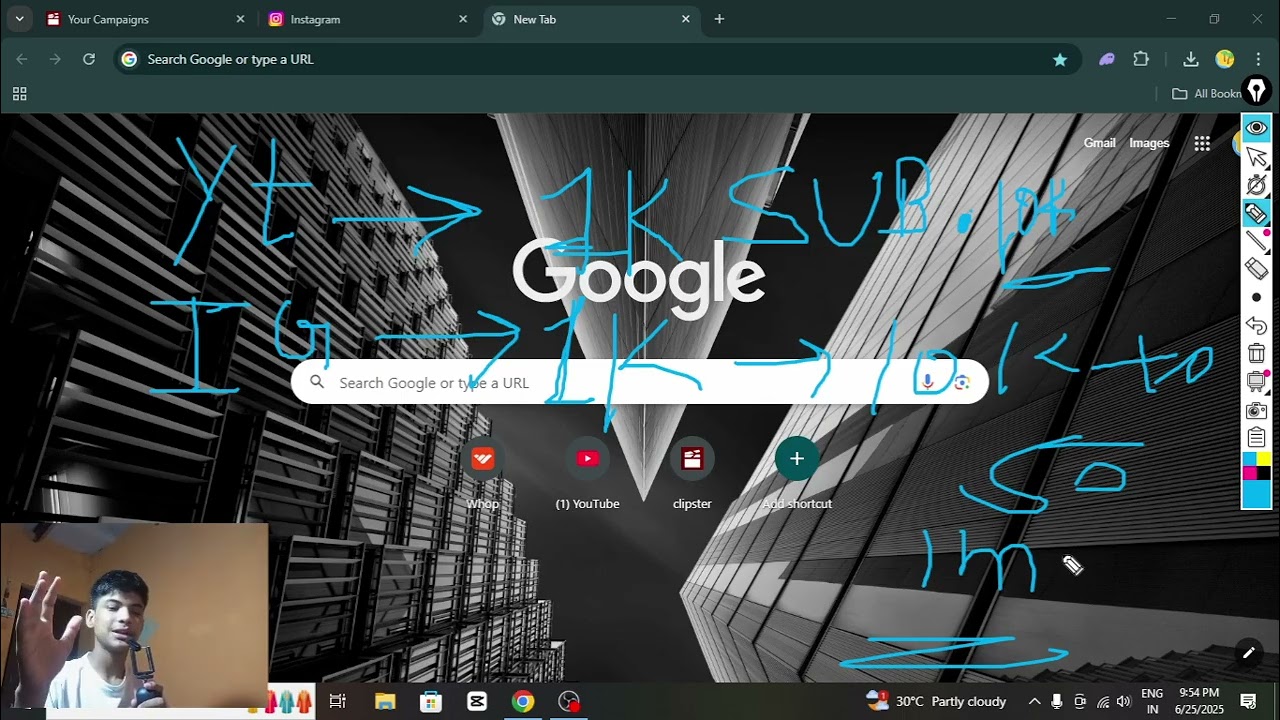Screen dimensions: 1280x720
Task: Click the Add shortcut button
Action: (x=797, y=474)
